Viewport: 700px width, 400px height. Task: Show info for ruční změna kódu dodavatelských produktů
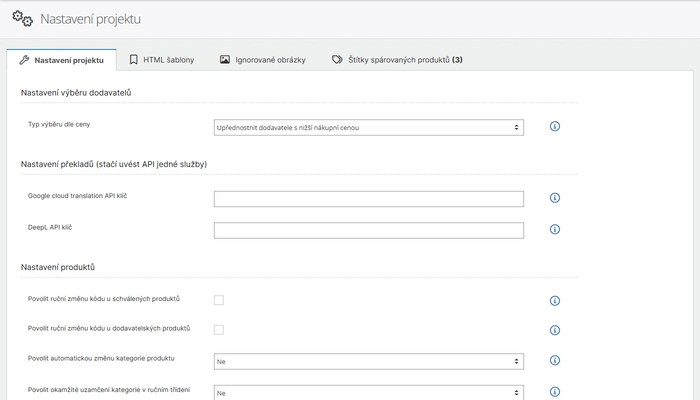pos(554,330)
